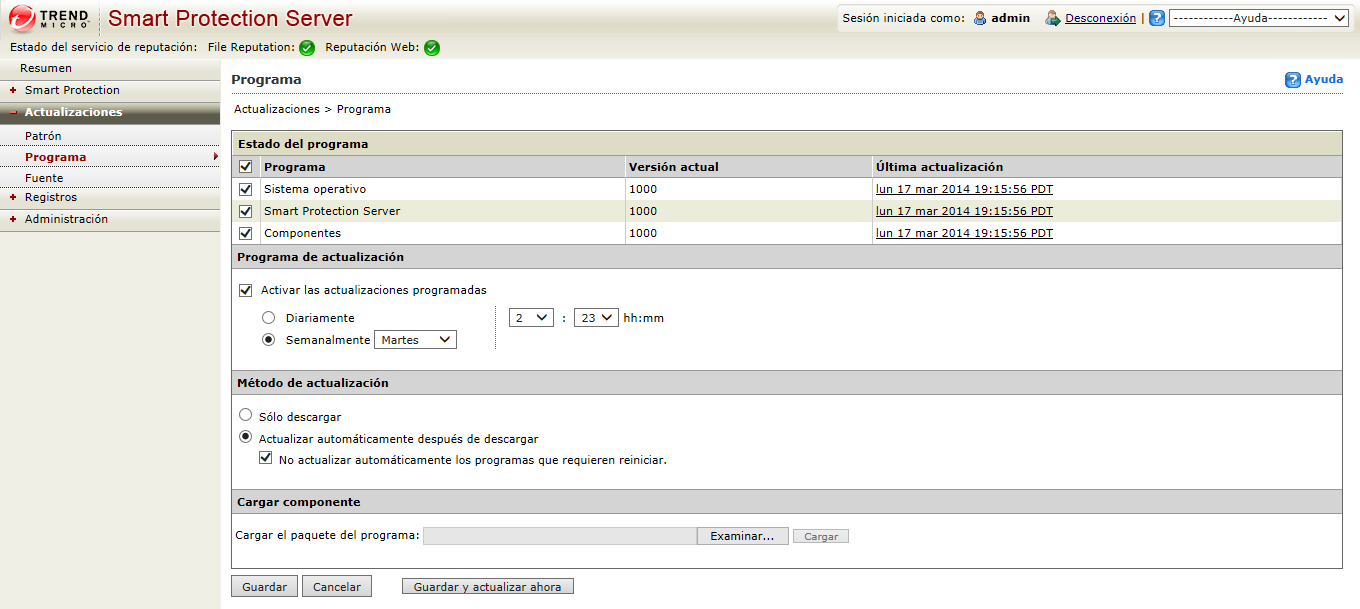Click the Reputación Web green status icon
This screenshot has width=1360, height=609.
point(432,48)
